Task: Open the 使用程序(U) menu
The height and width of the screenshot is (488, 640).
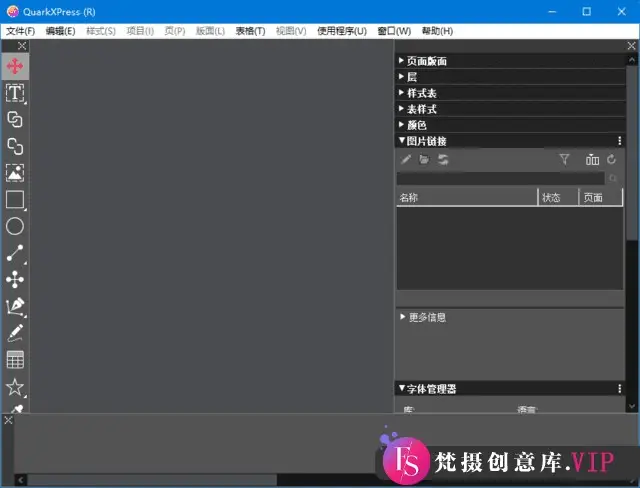Action: (x=342, y=31)
